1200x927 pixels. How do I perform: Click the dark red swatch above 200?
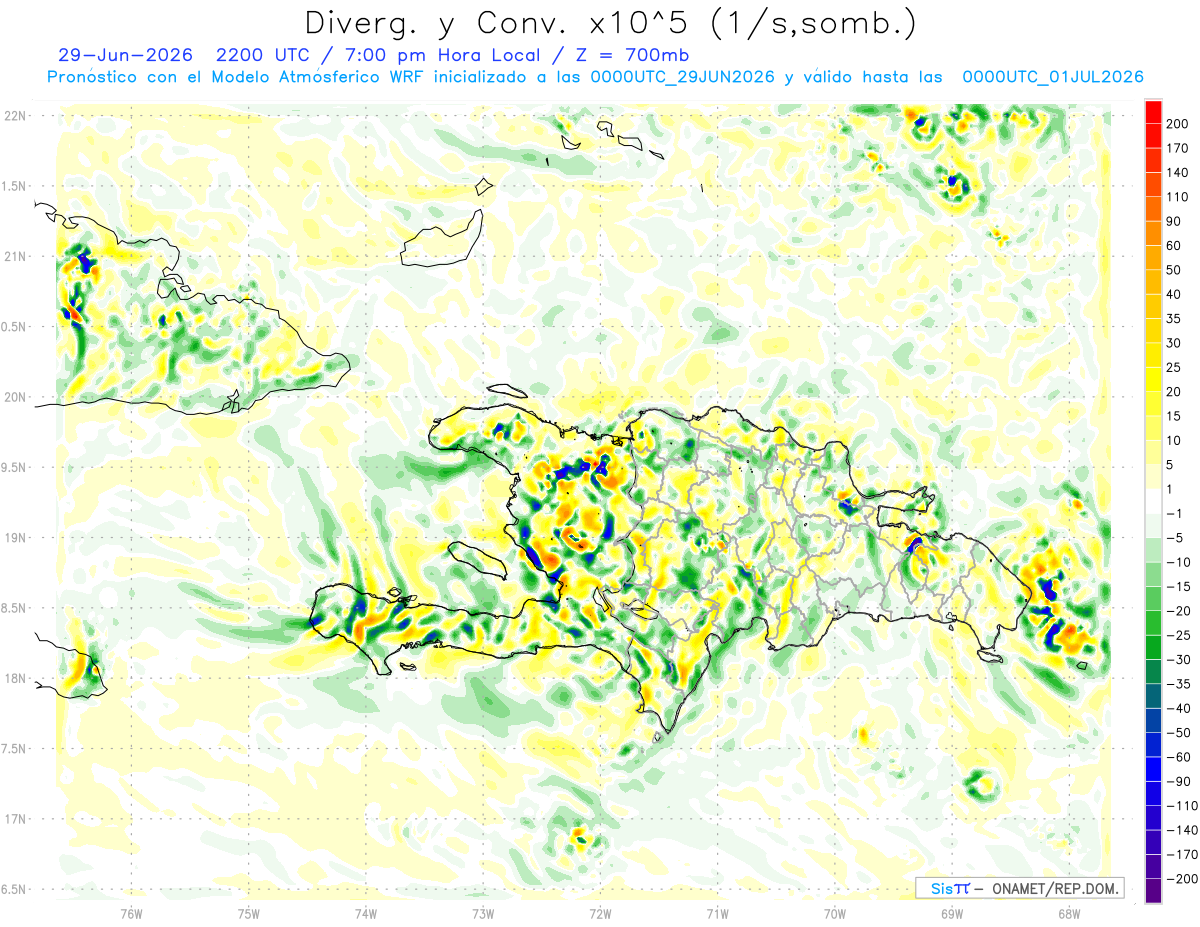pos(1153,111)
